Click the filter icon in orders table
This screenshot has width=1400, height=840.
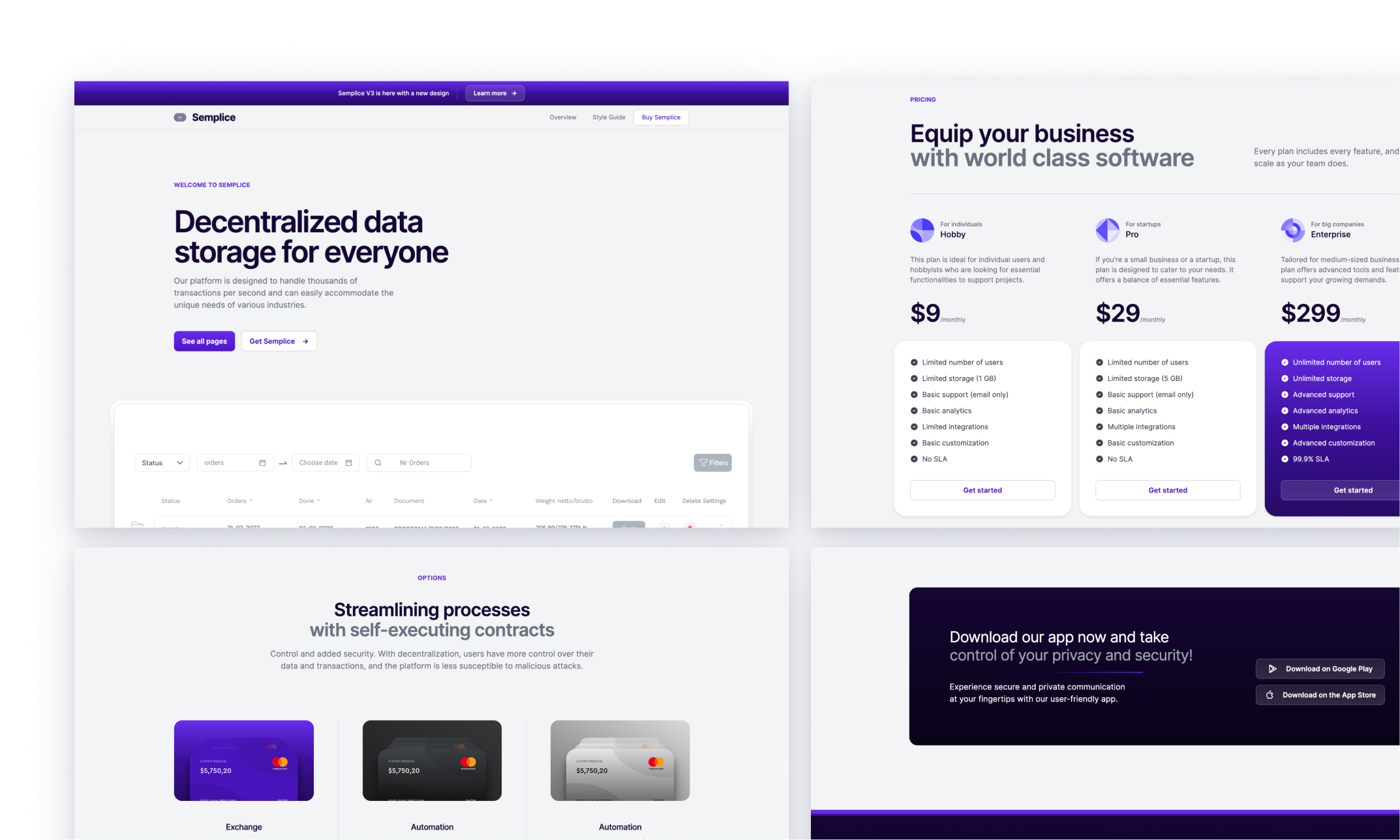[713, 462]
